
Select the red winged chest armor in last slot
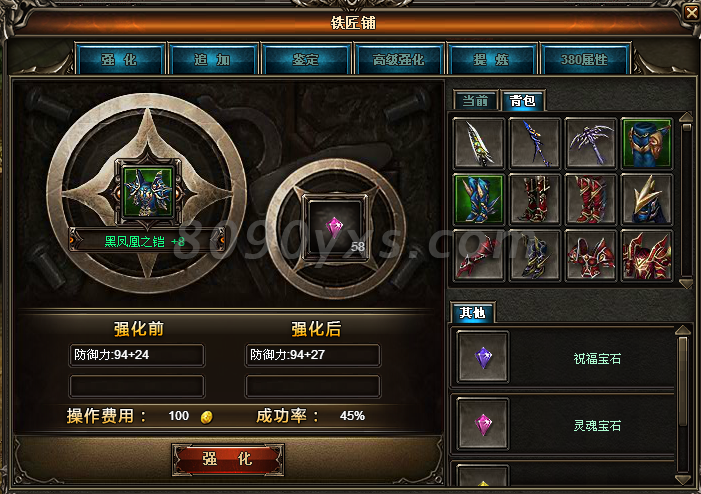647,255
